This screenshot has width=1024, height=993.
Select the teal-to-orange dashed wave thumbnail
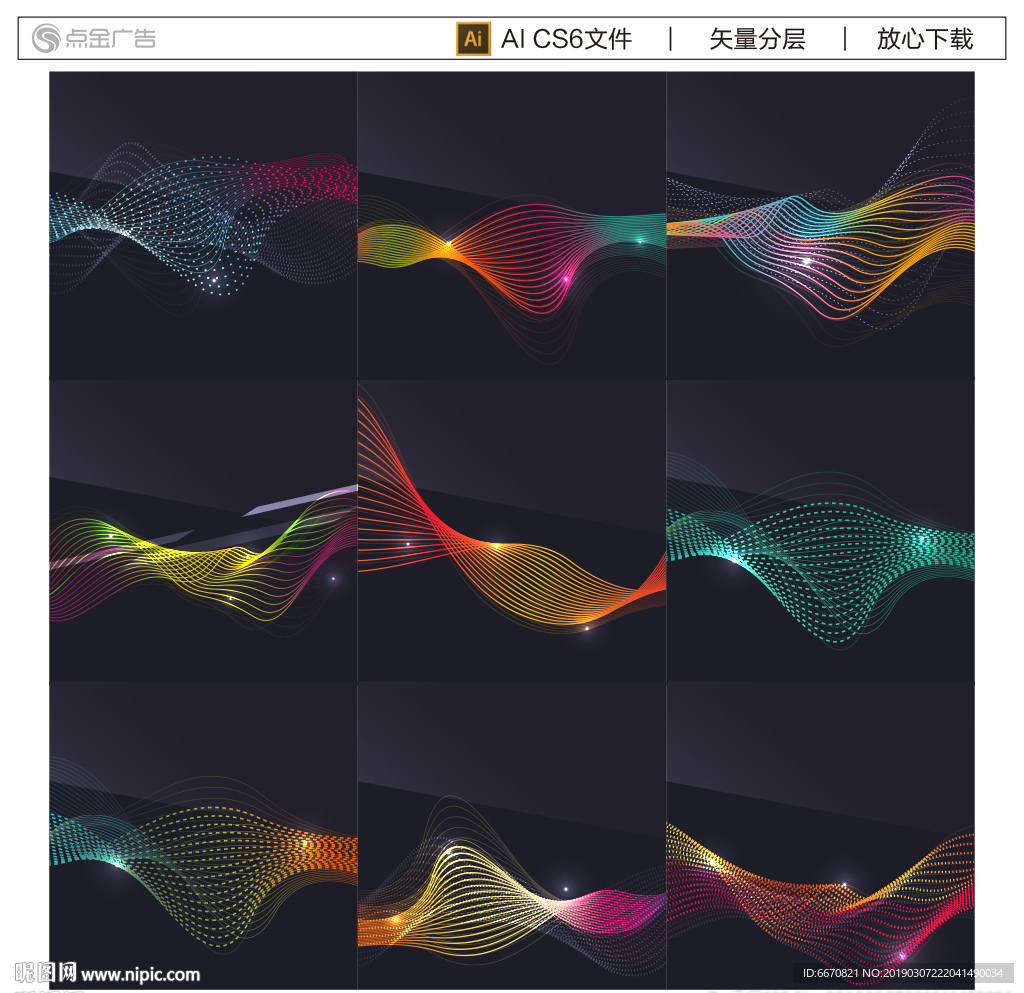(203, 836)
